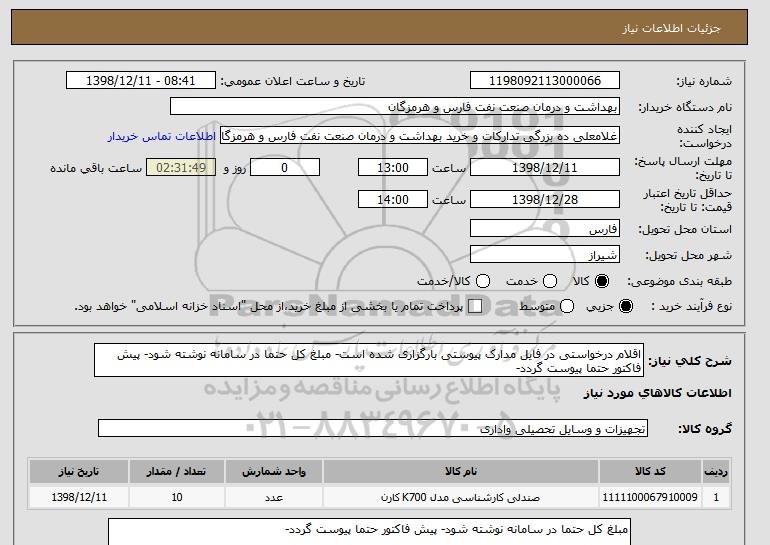Select the کالا/خدمت radio button
Screen dimensions: 770x545
483,281
